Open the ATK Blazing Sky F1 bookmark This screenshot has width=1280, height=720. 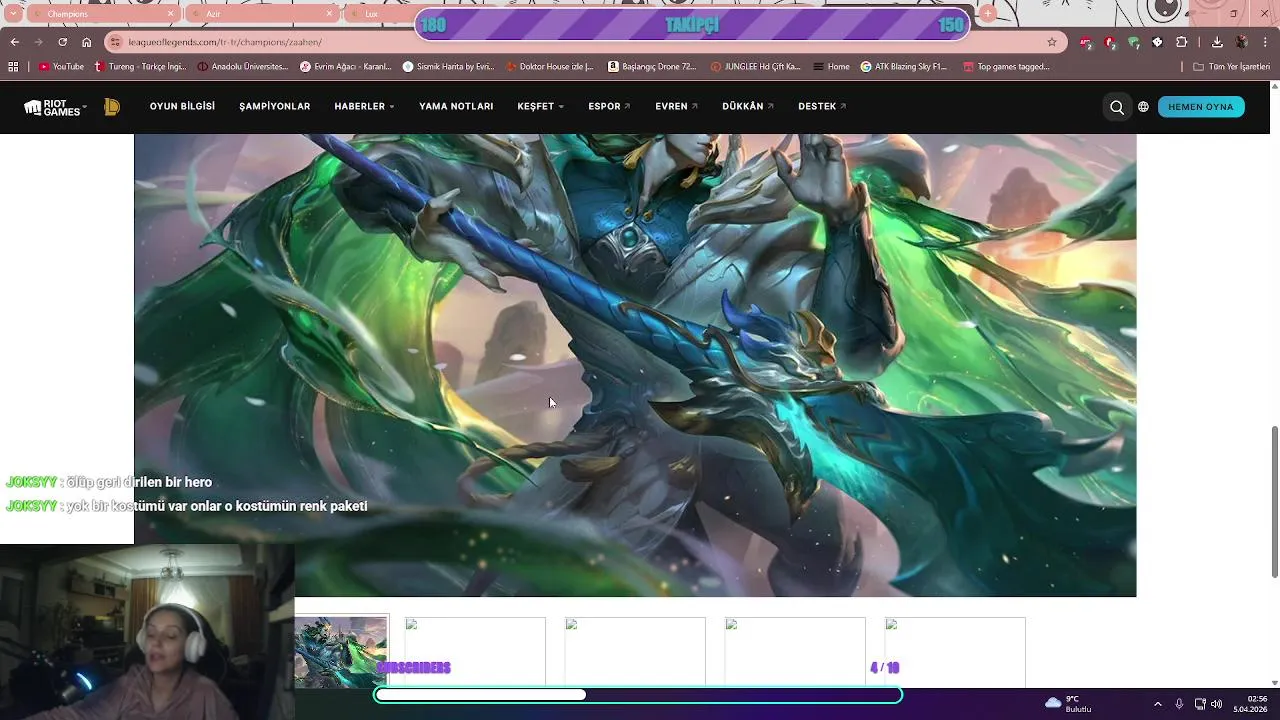(x=904, y=67)
